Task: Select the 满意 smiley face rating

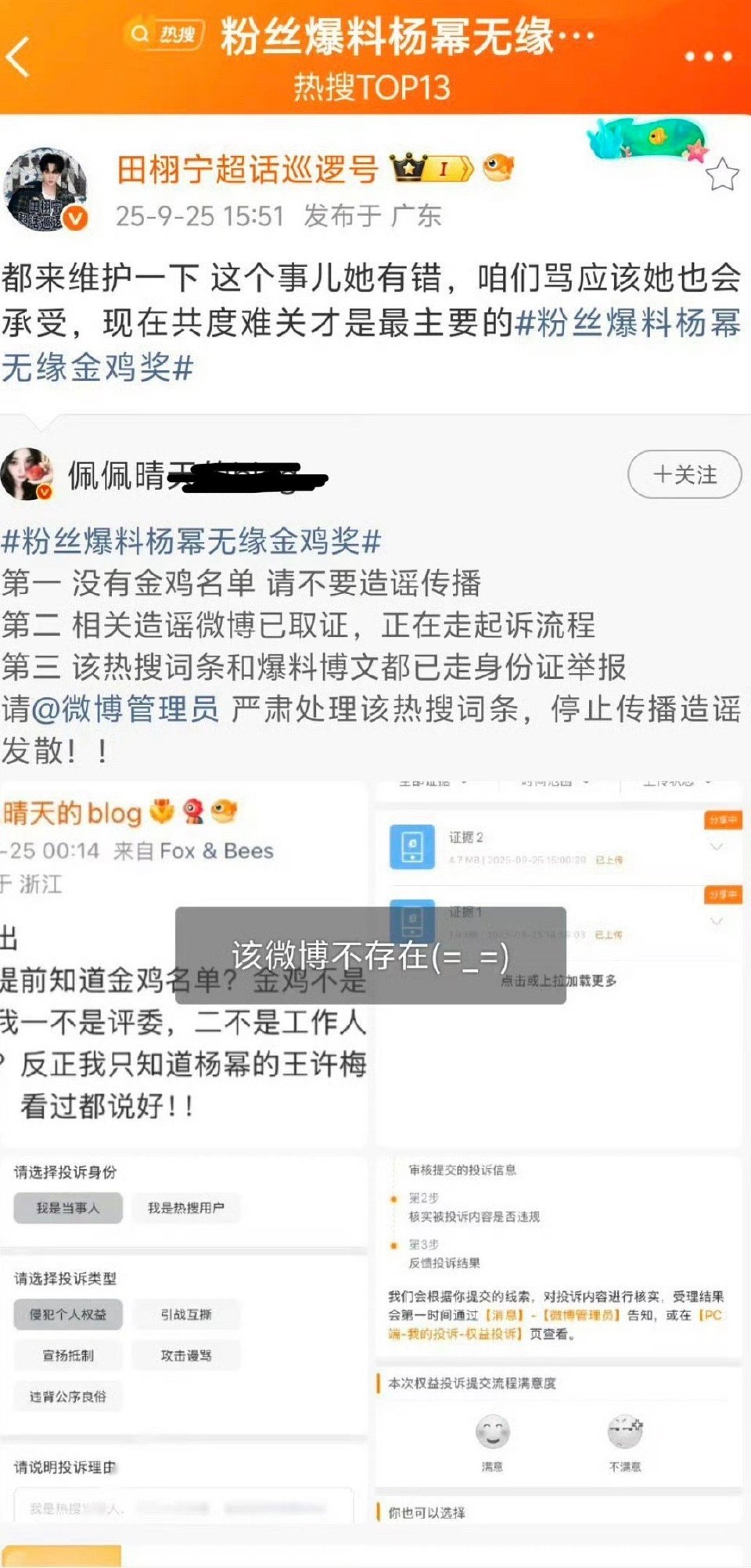Action: click(x=493, y=1432)
